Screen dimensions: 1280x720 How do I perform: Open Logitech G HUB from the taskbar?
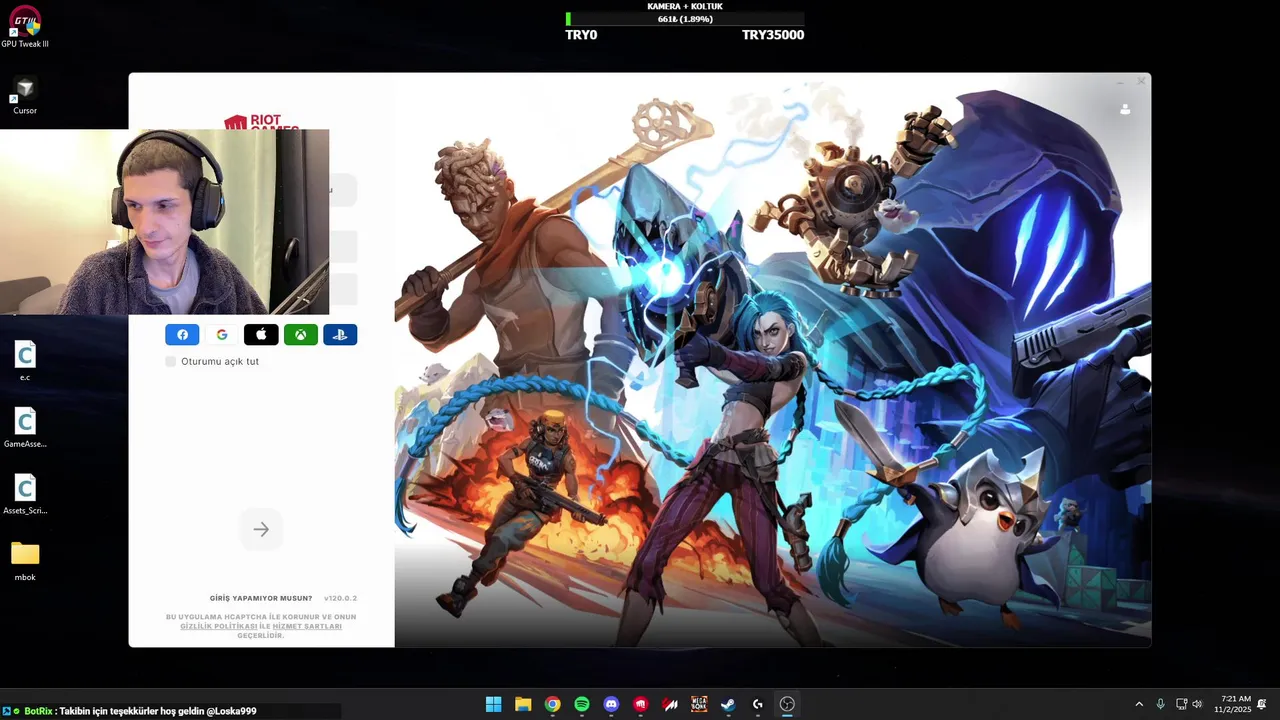tap(758, 704)
